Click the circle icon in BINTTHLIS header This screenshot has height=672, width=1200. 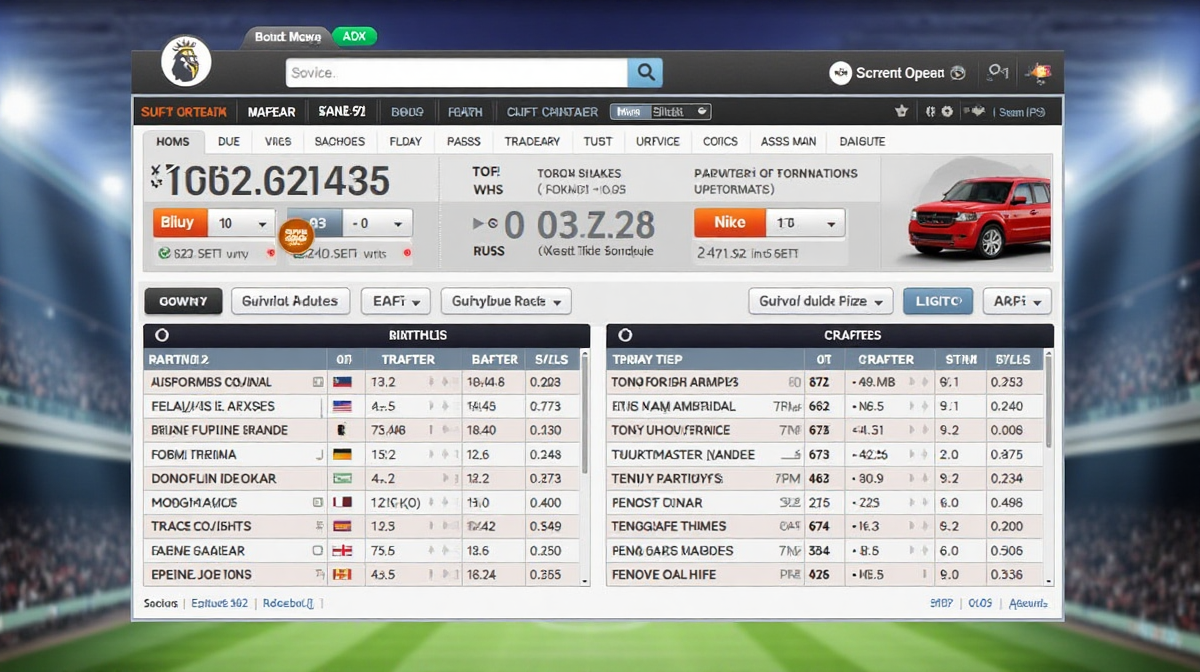pyautogui.click(x=163, y=335)
